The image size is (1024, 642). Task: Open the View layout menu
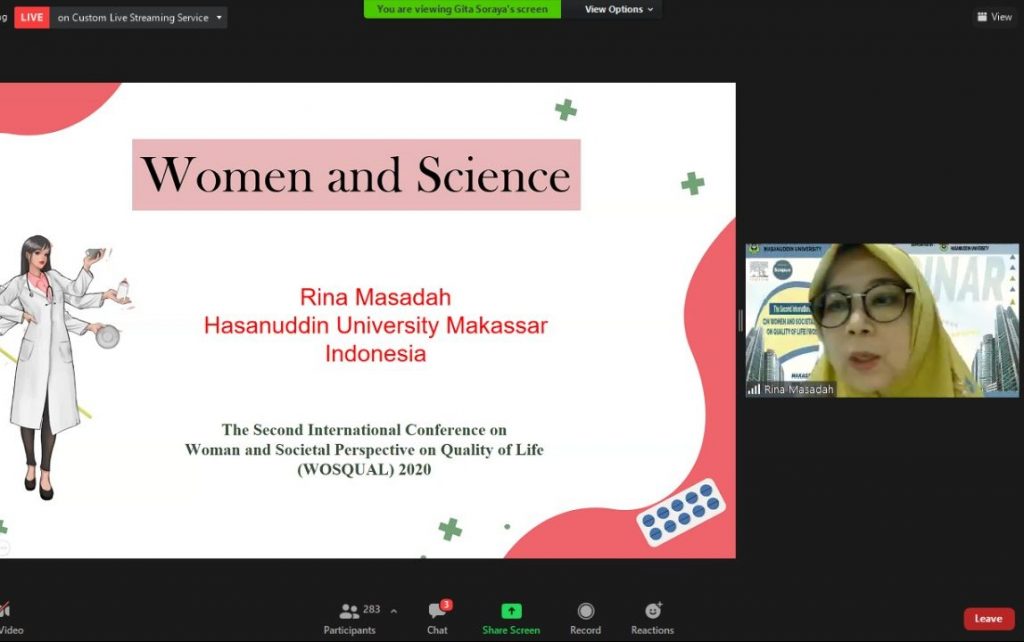(995, 17)
